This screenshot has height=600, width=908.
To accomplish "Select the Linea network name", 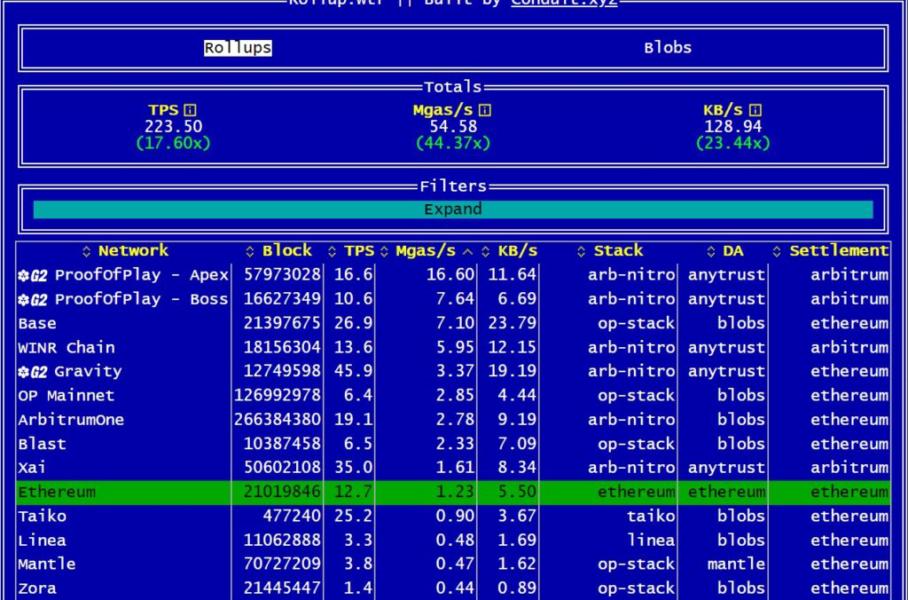I will 42,540.
